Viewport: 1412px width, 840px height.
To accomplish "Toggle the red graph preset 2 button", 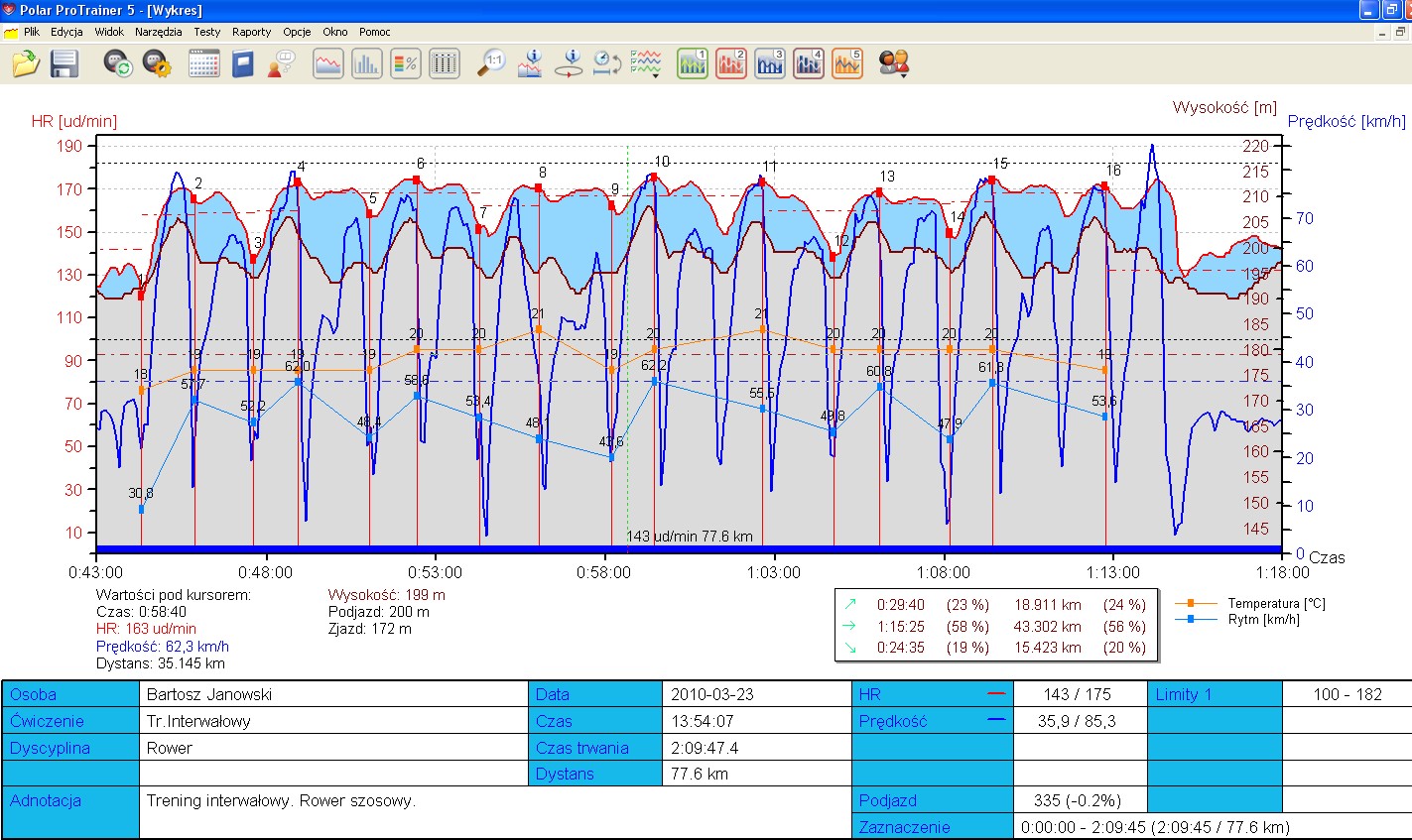I will pyautogui.click(x=731, y=64).
